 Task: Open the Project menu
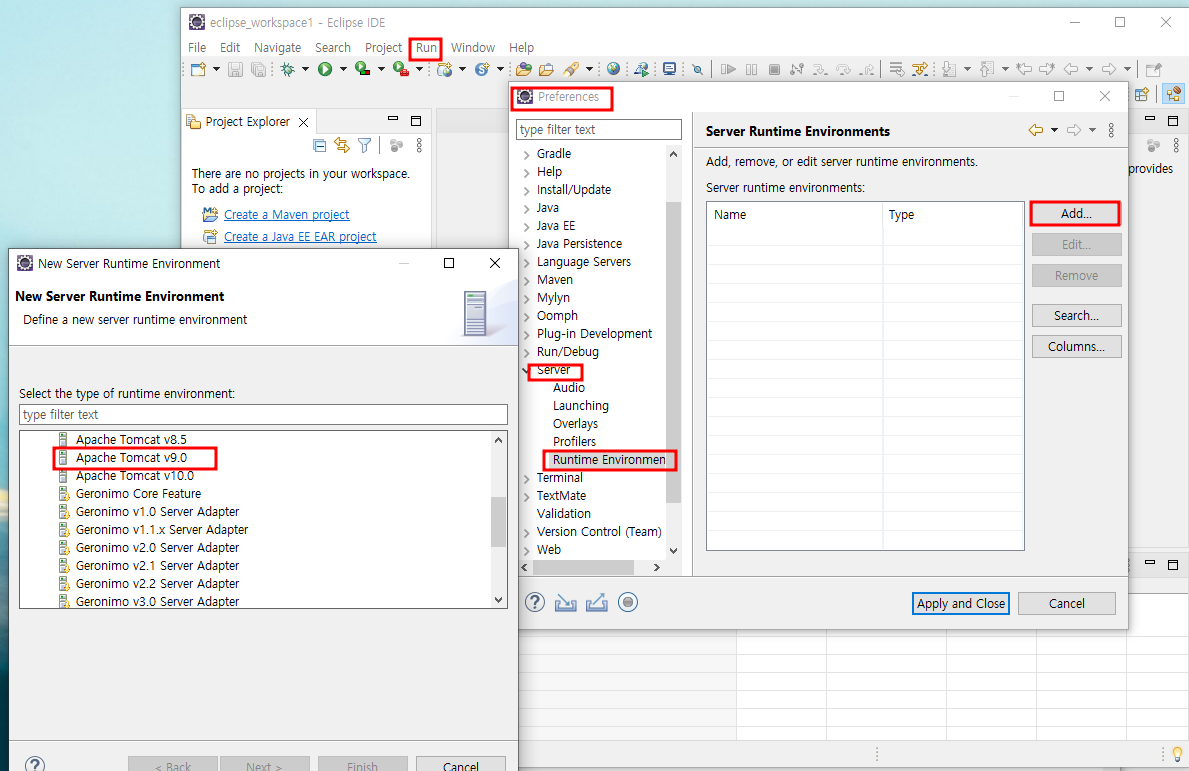(x=384, y=47)
